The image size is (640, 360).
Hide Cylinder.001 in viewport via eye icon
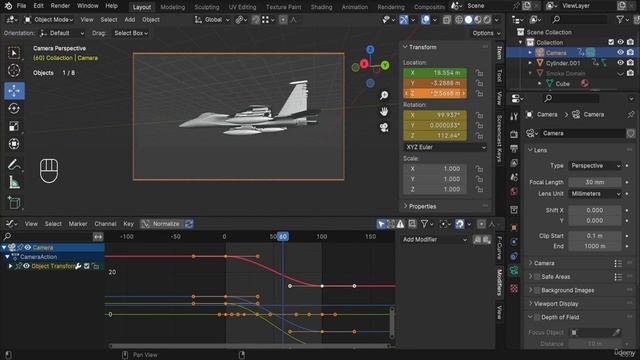[x=620, y=63]
